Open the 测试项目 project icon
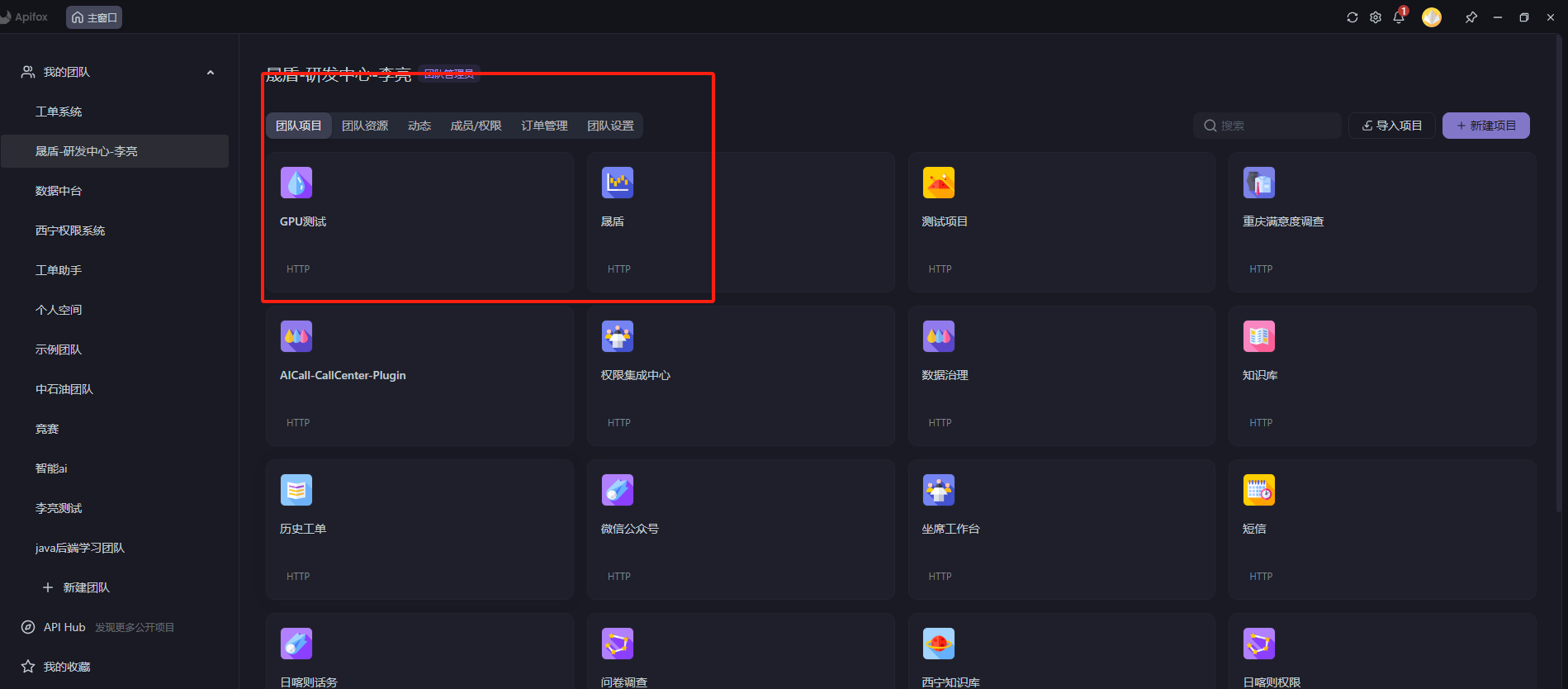Screen dimensions: 1568x689 (939, 183)
